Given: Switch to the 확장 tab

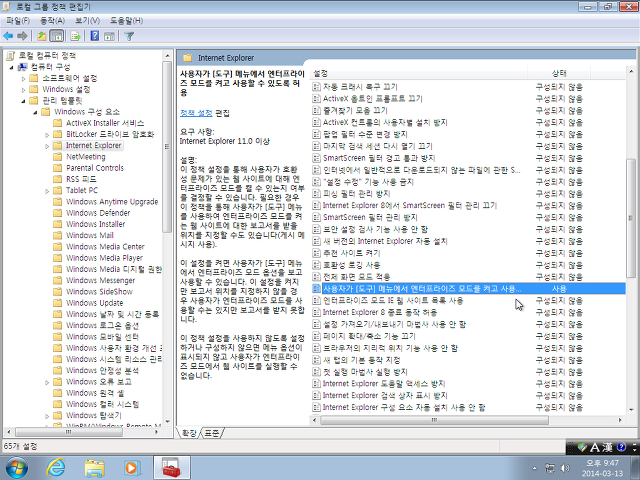Looking at the screenshot, I should 189,433.
